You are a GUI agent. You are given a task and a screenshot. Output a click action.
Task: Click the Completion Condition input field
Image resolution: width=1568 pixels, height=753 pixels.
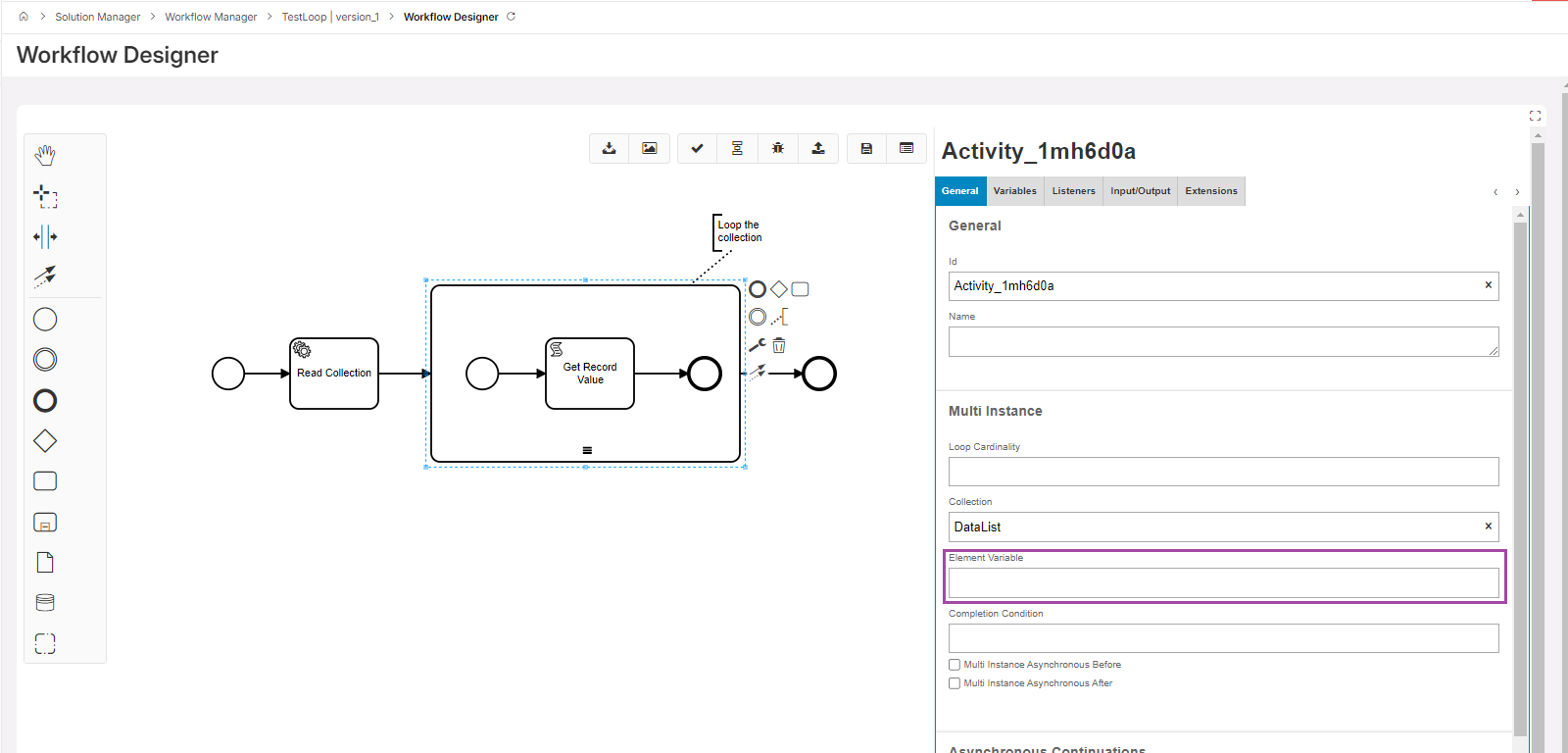[x=1224, y=638]
